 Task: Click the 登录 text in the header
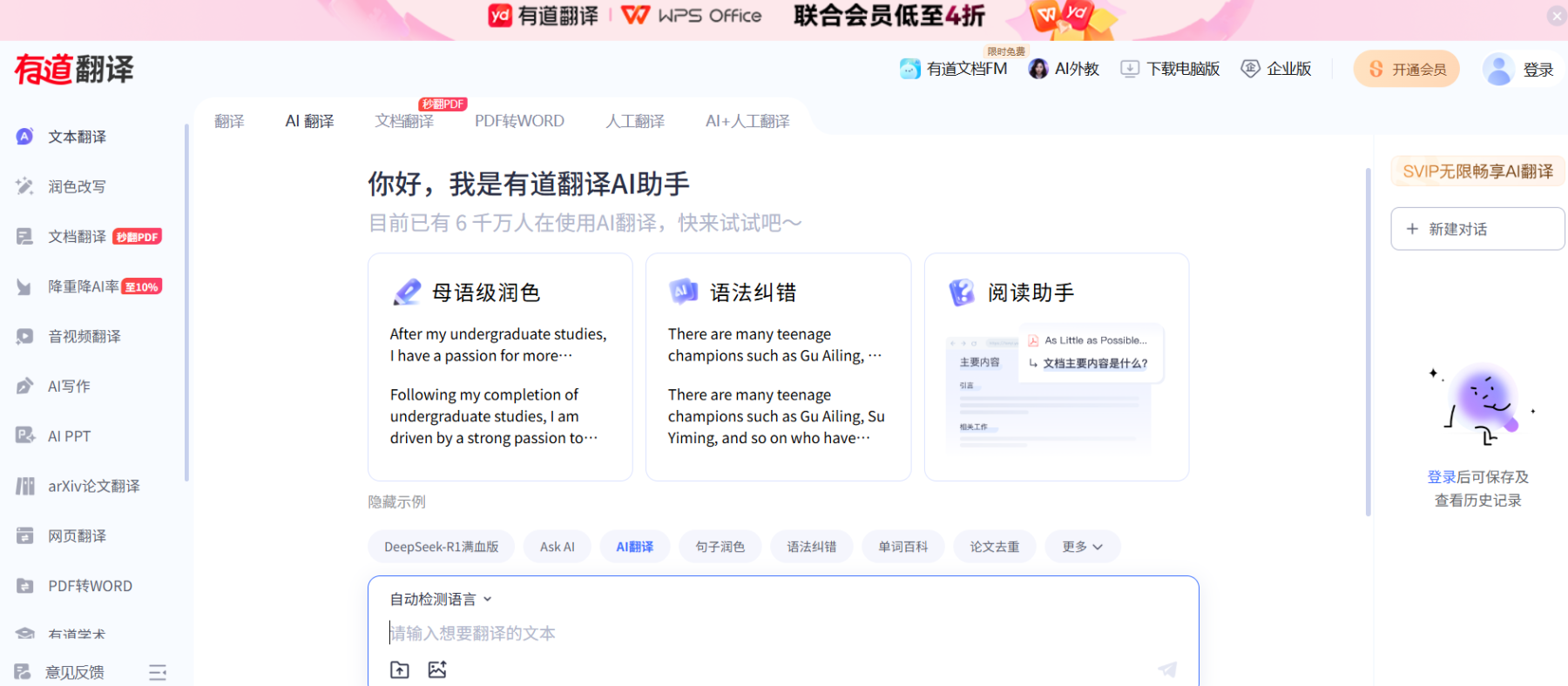[x=1538, y=70]
